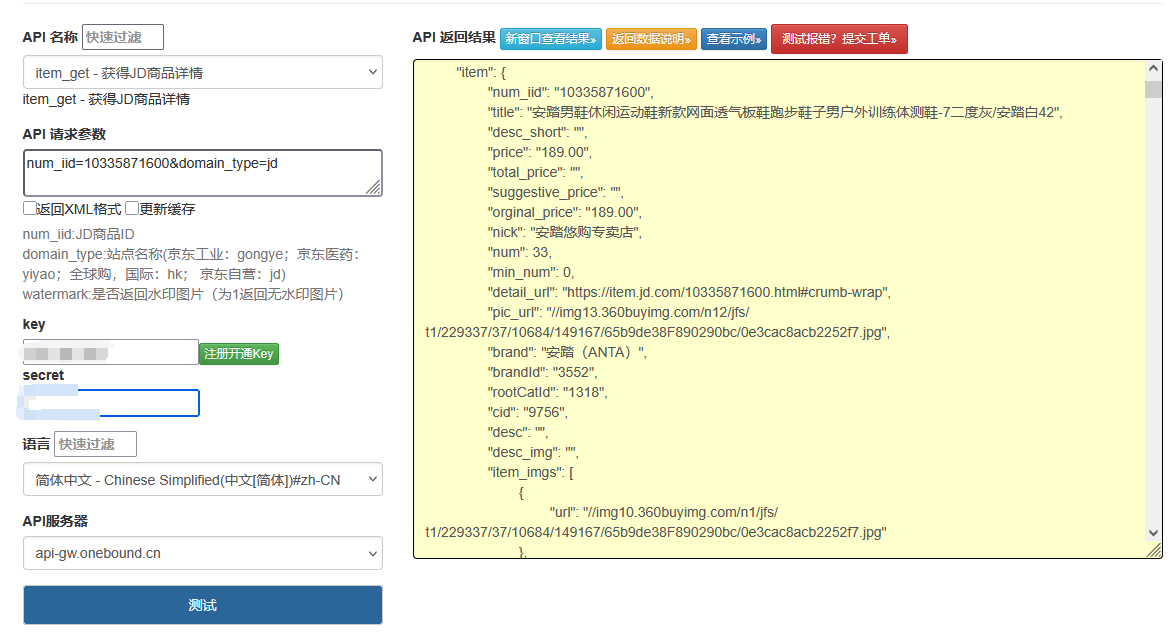Click the key input field

tap(111, 352)
